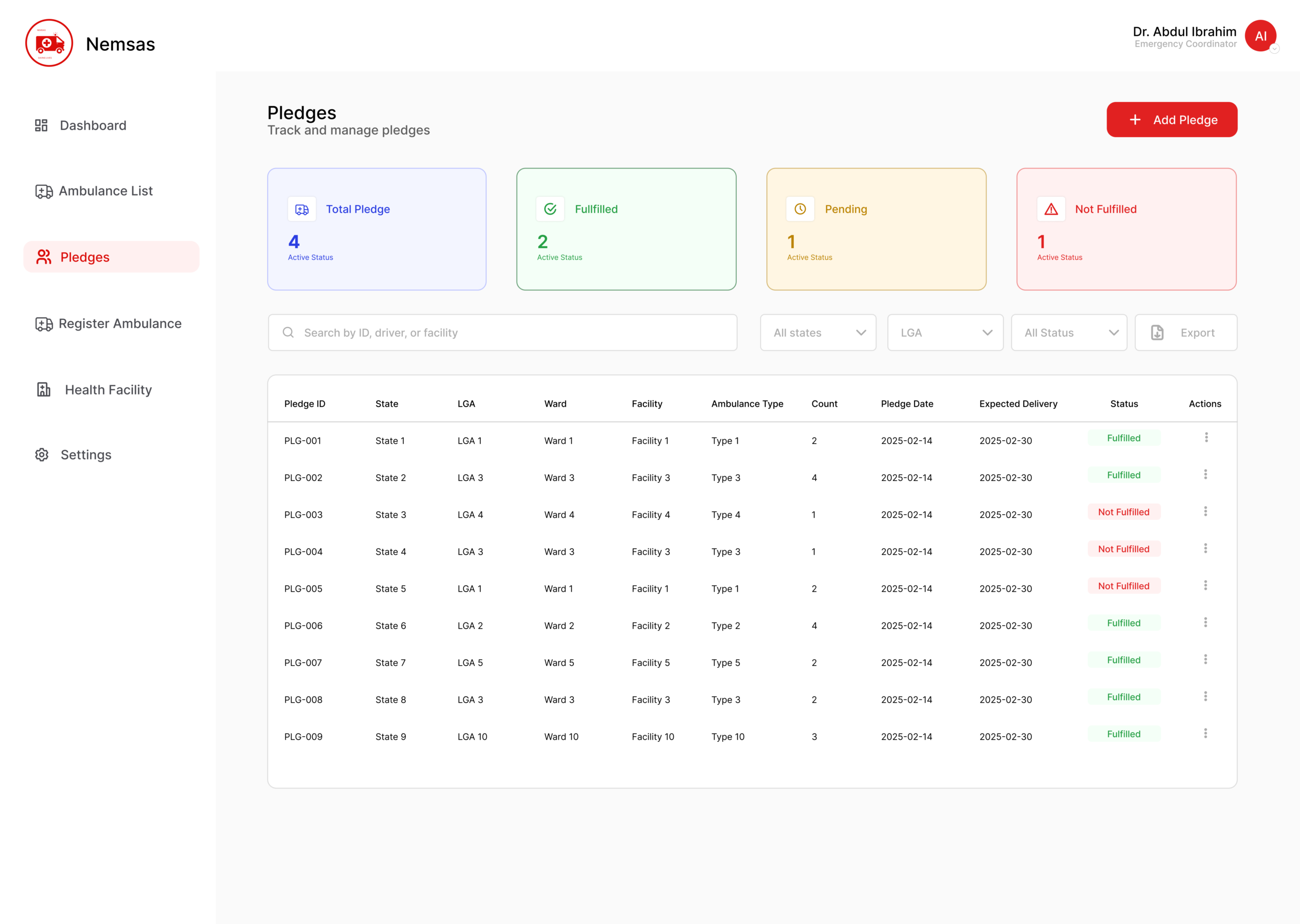Expand the All Status dropdown
The width and height of the screenshot is (1300, 924).
1069,333
